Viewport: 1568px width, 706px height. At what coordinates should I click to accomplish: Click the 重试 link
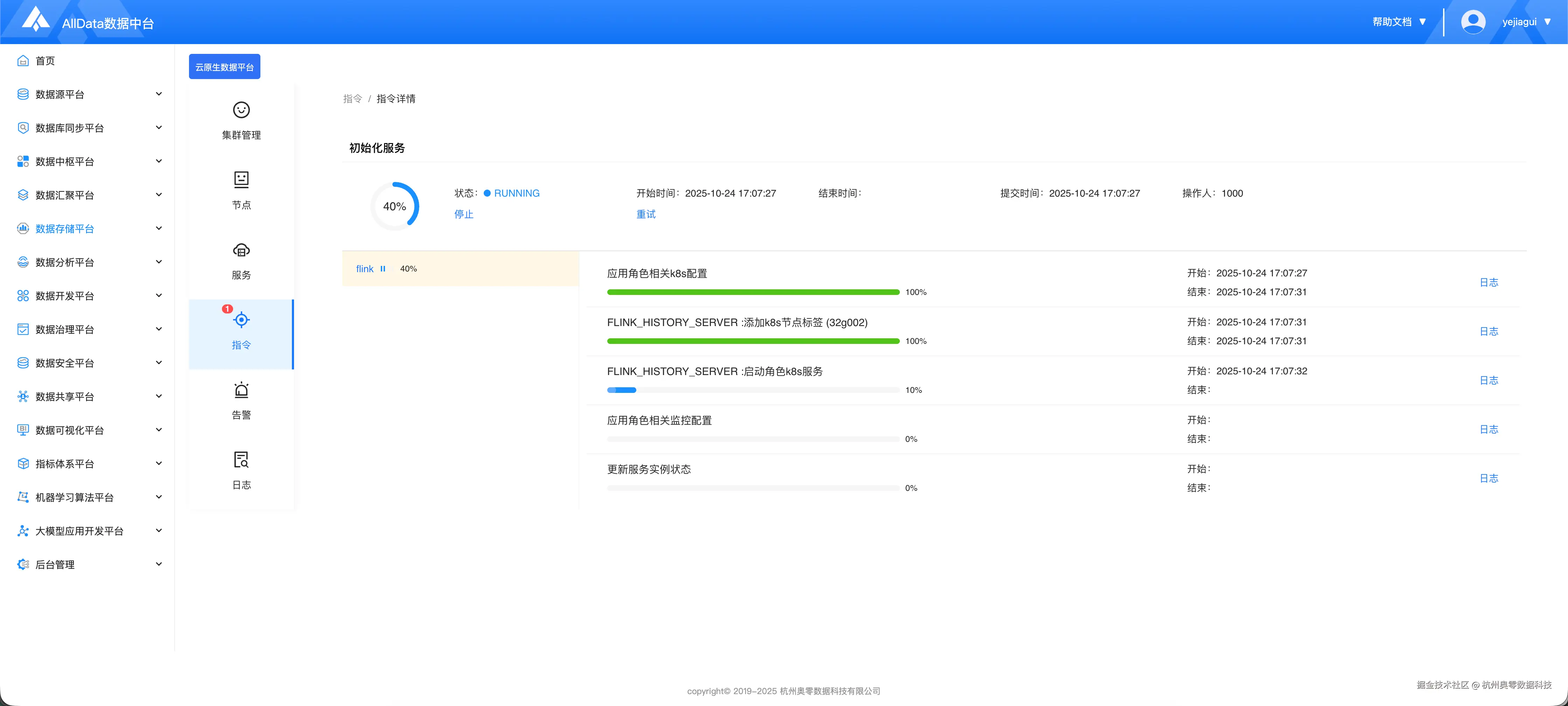tap(646, 214)
